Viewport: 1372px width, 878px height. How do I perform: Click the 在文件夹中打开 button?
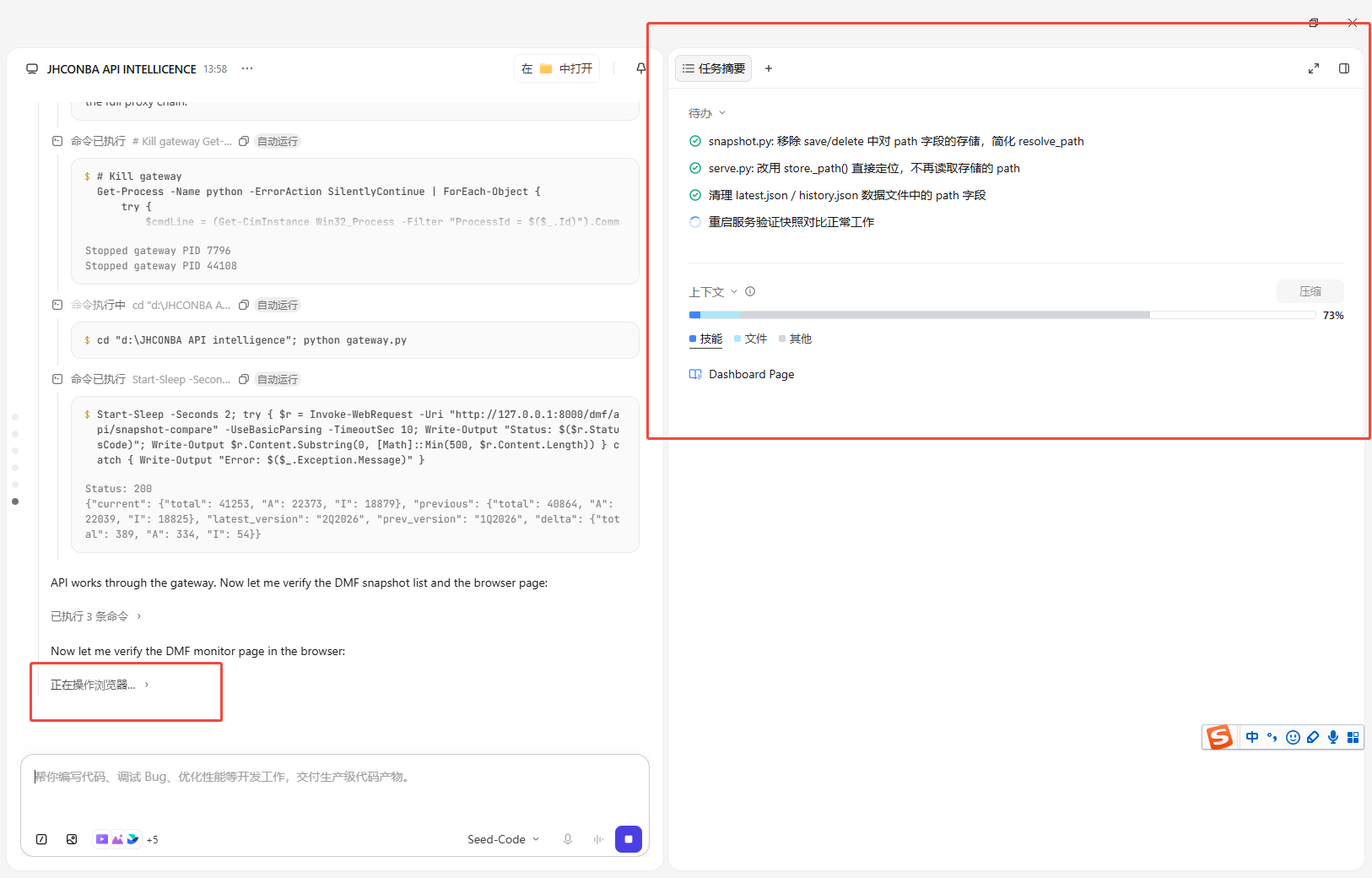(557, 68)
